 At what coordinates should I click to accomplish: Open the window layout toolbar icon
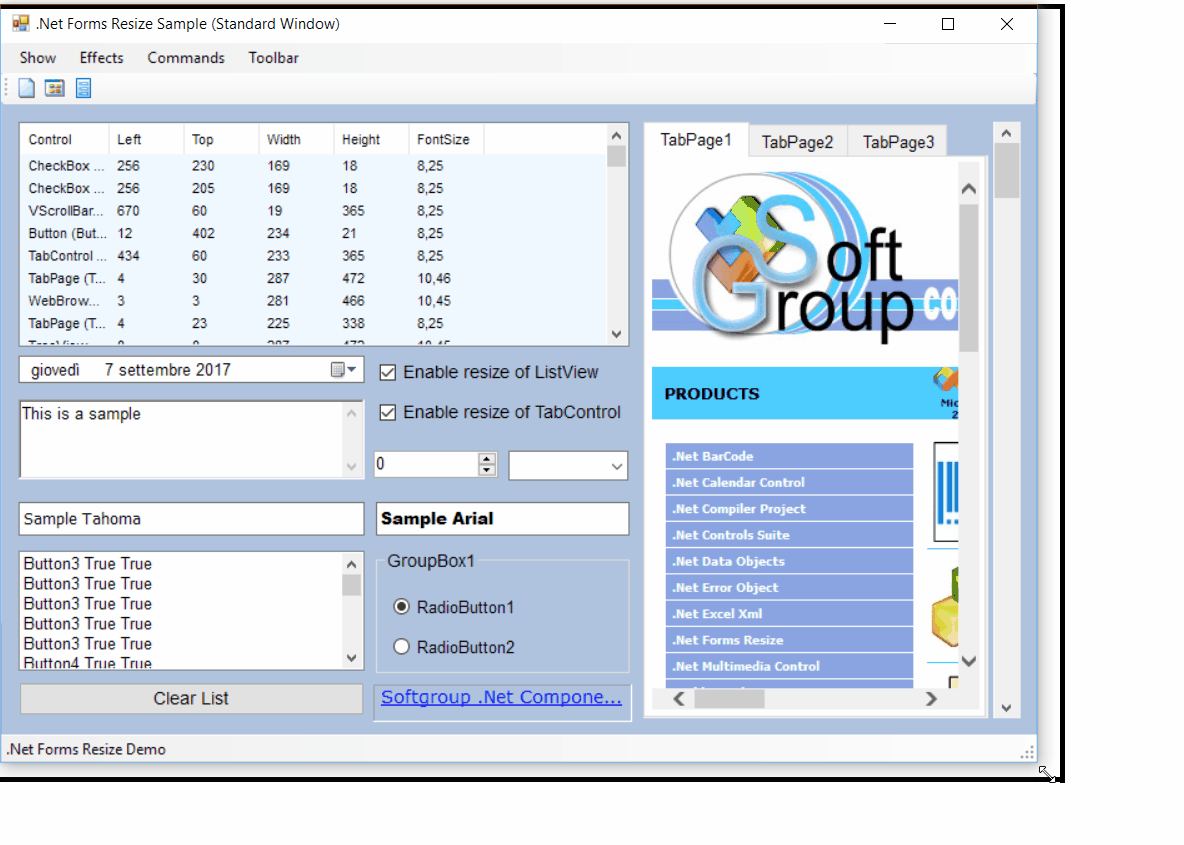(54, 88)
